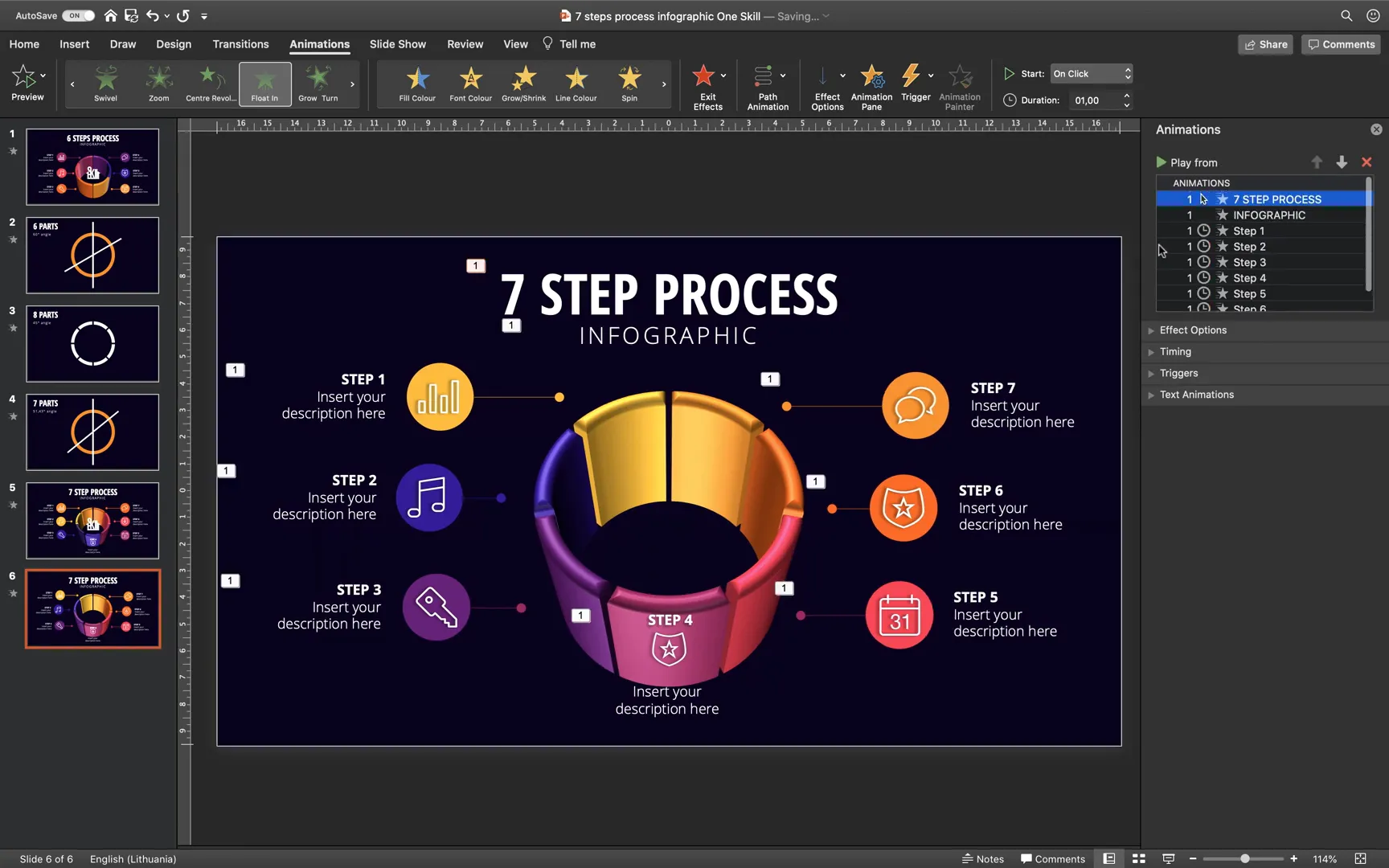The width and height of the screenshot is (1389, 868).
Task: Select slide 3 thumbnail
Action: (92, 343)
